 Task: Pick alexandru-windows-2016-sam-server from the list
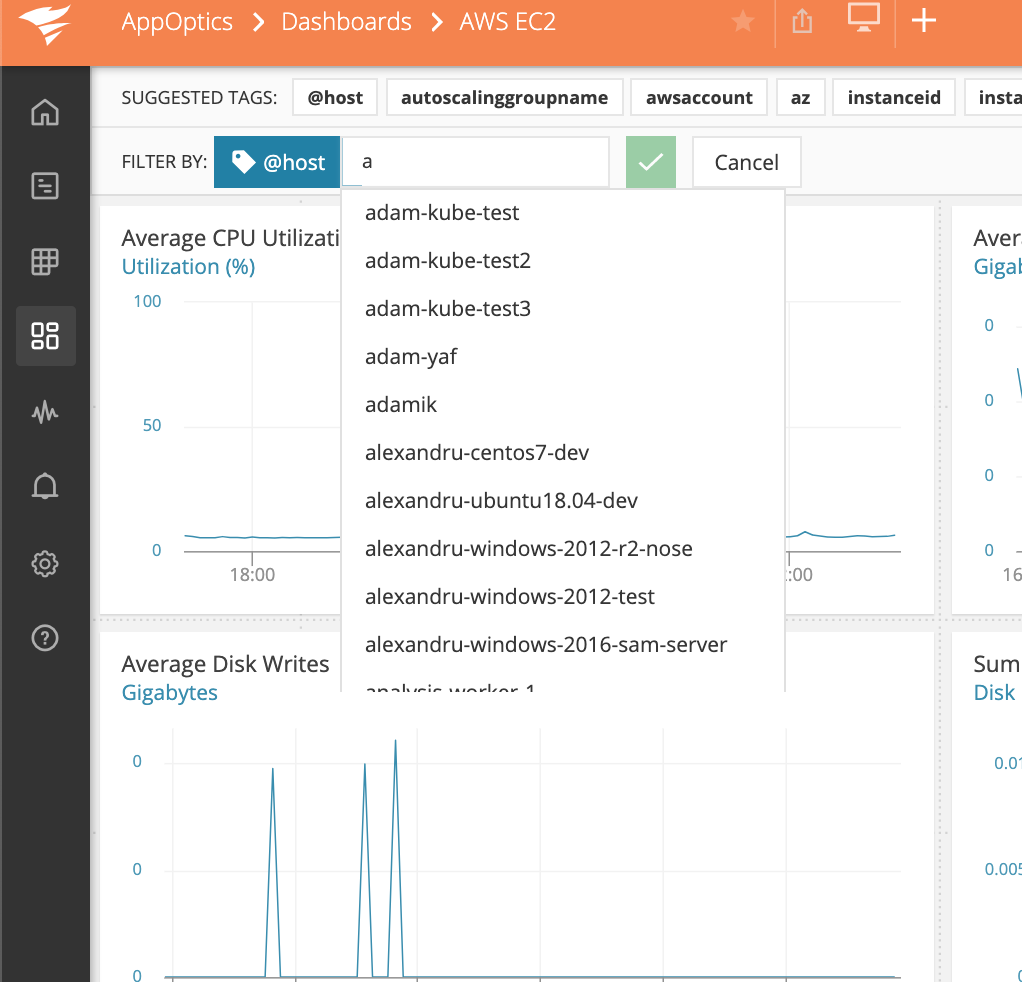tap(546, 644)
